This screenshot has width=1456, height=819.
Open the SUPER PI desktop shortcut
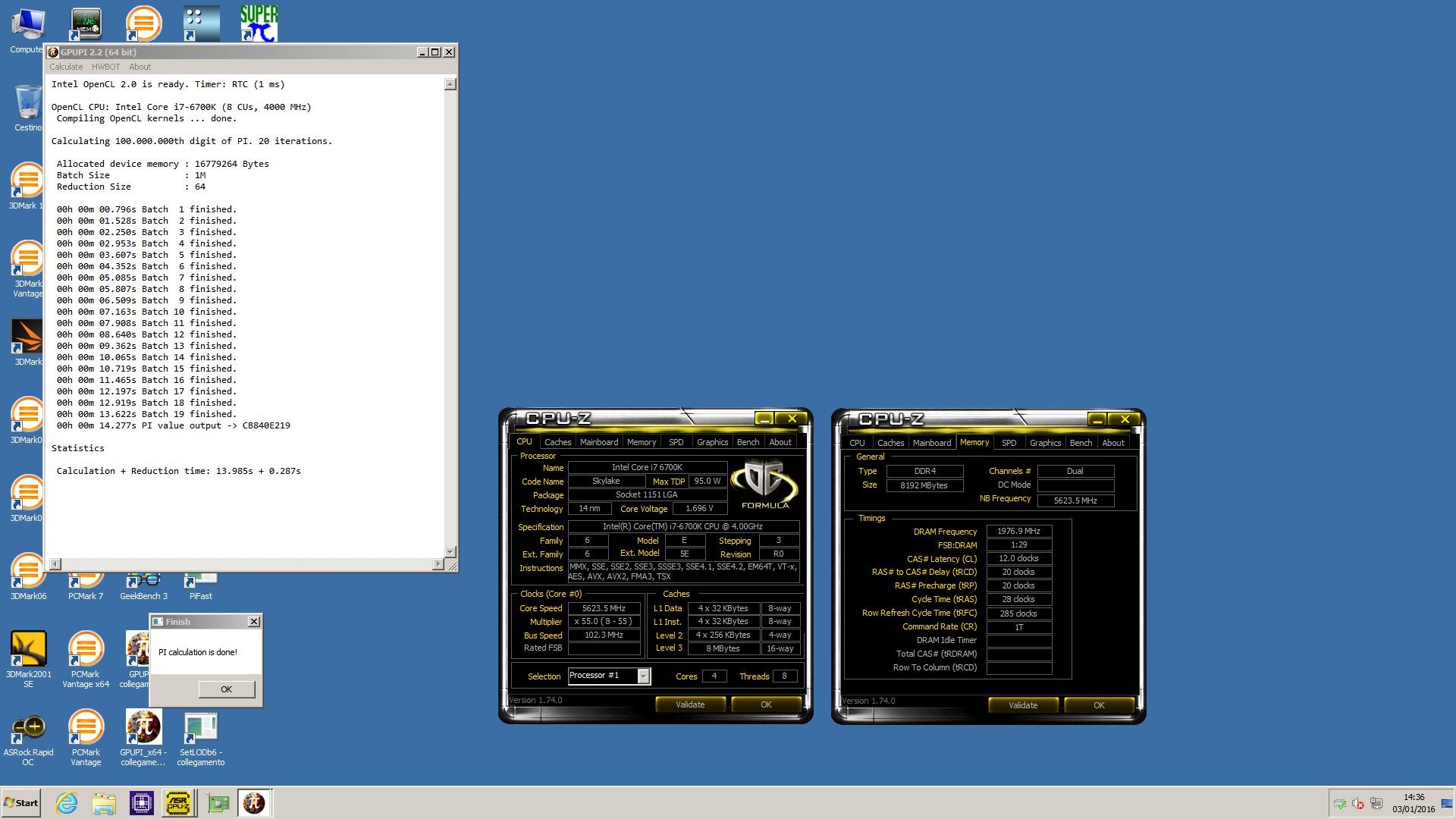[x=259, y=24]
